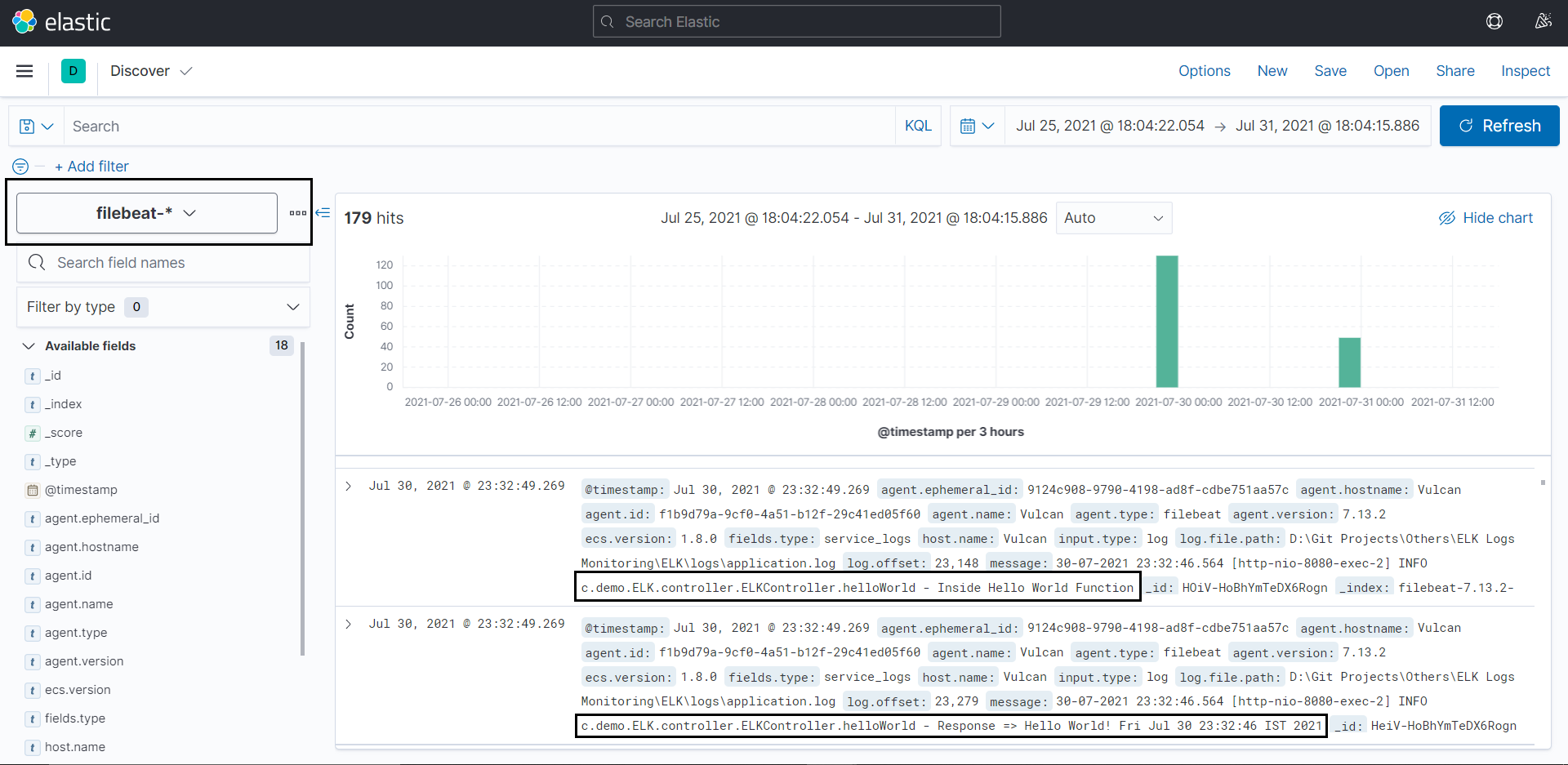Collapse the Available fields section
Viewport: 1568px width, 765px height.
coord(29,346)
